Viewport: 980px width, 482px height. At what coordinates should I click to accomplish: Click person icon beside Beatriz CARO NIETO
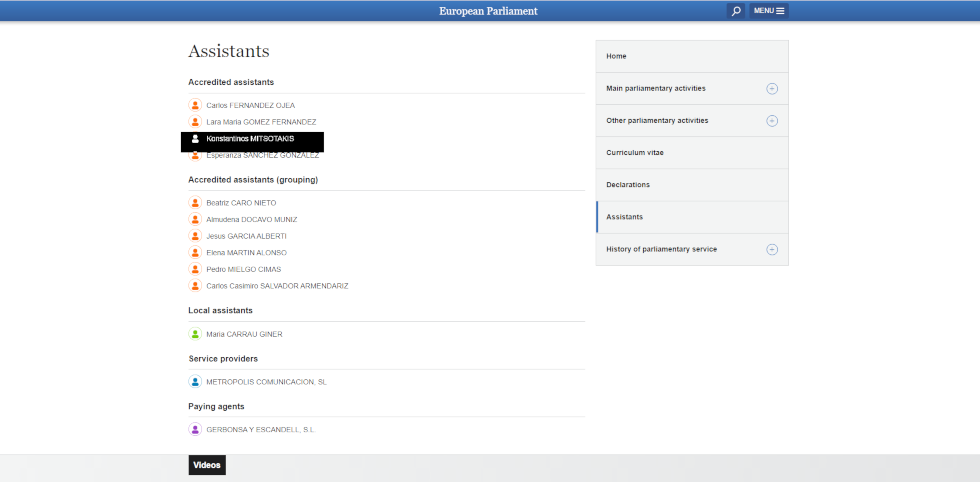(195, 203)
